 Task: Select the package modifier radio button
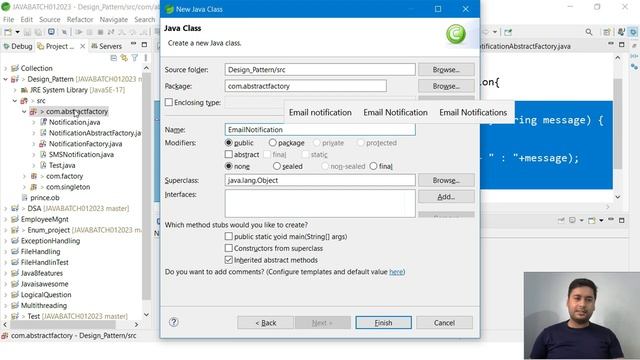[x=273, y=142]
